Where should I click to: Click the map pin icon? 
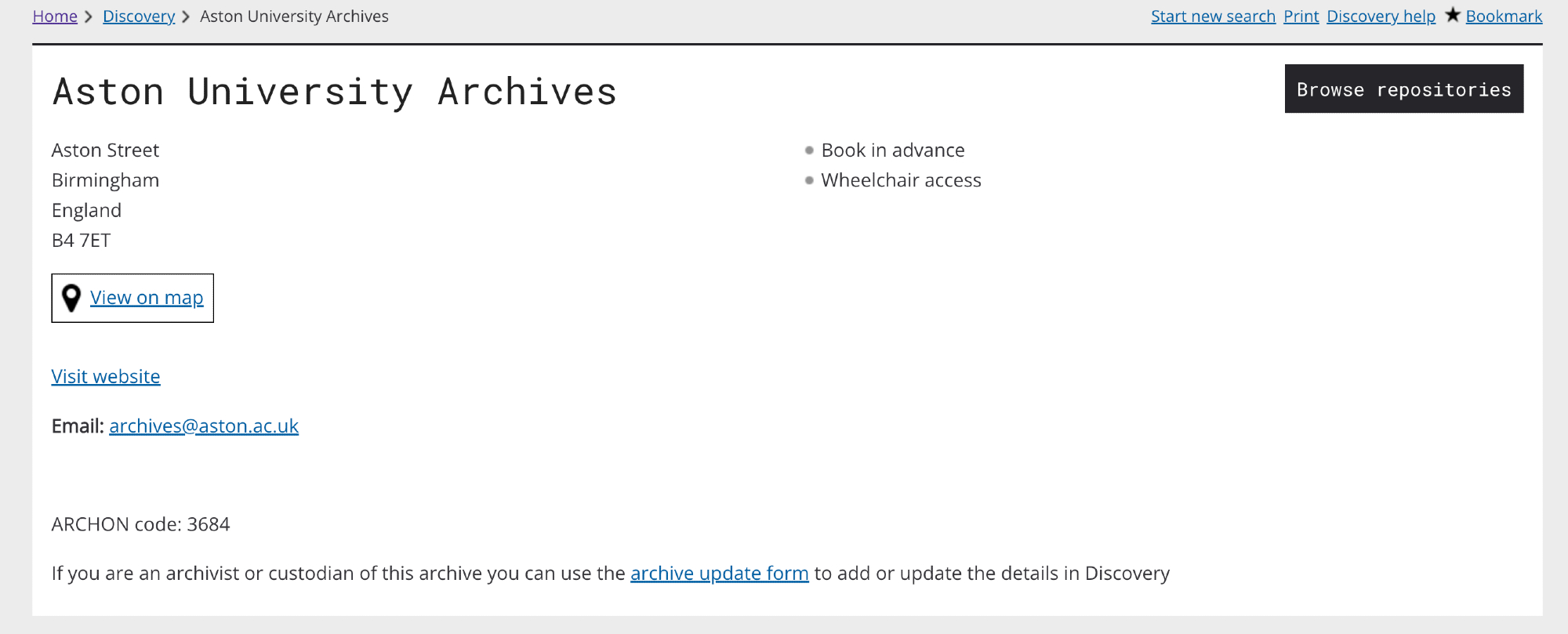click(x=71, y=298)
